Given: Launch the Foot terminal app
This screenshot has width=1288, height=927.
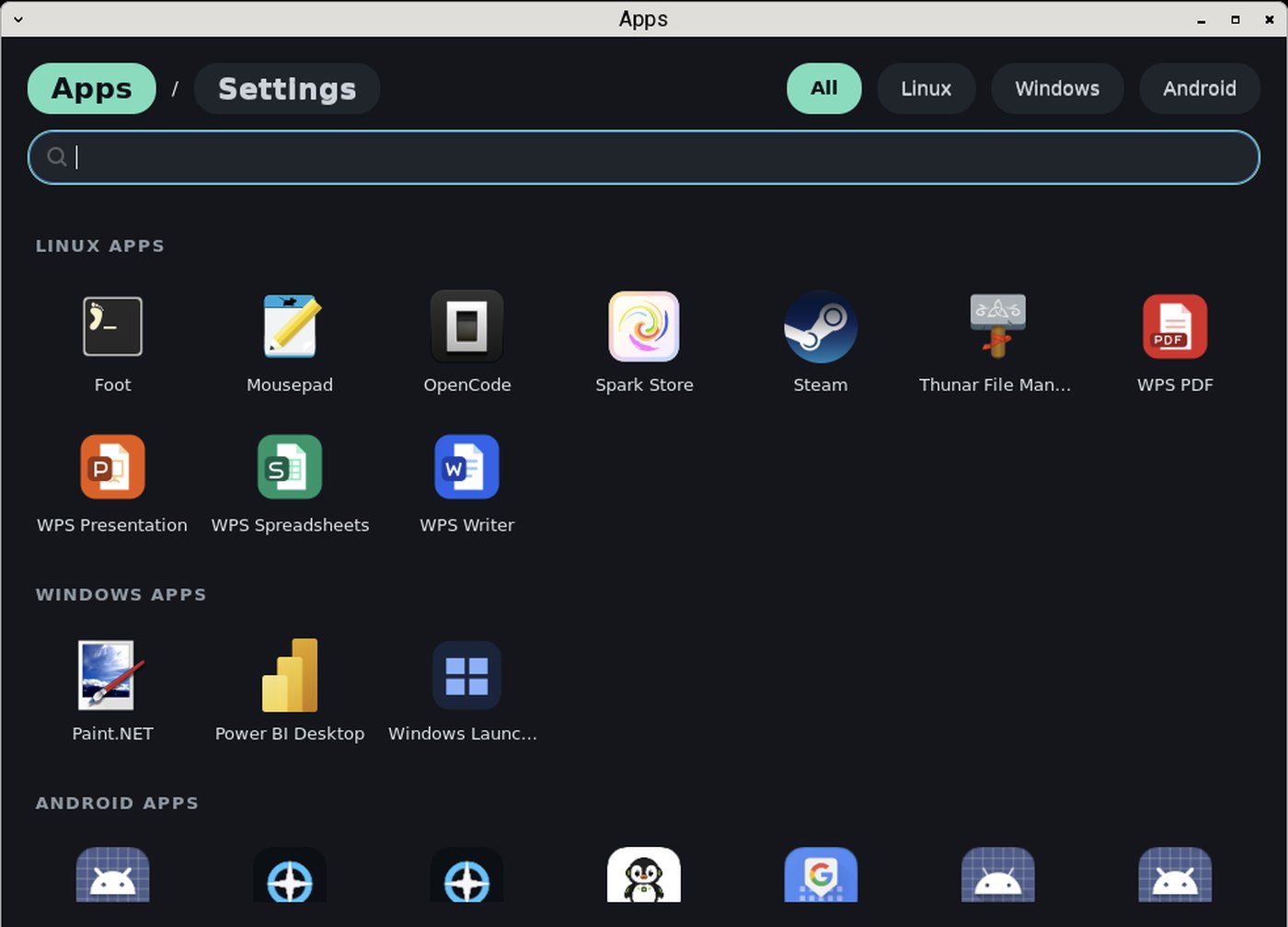Looking at the screenshot, I should (x=112, y=326).
